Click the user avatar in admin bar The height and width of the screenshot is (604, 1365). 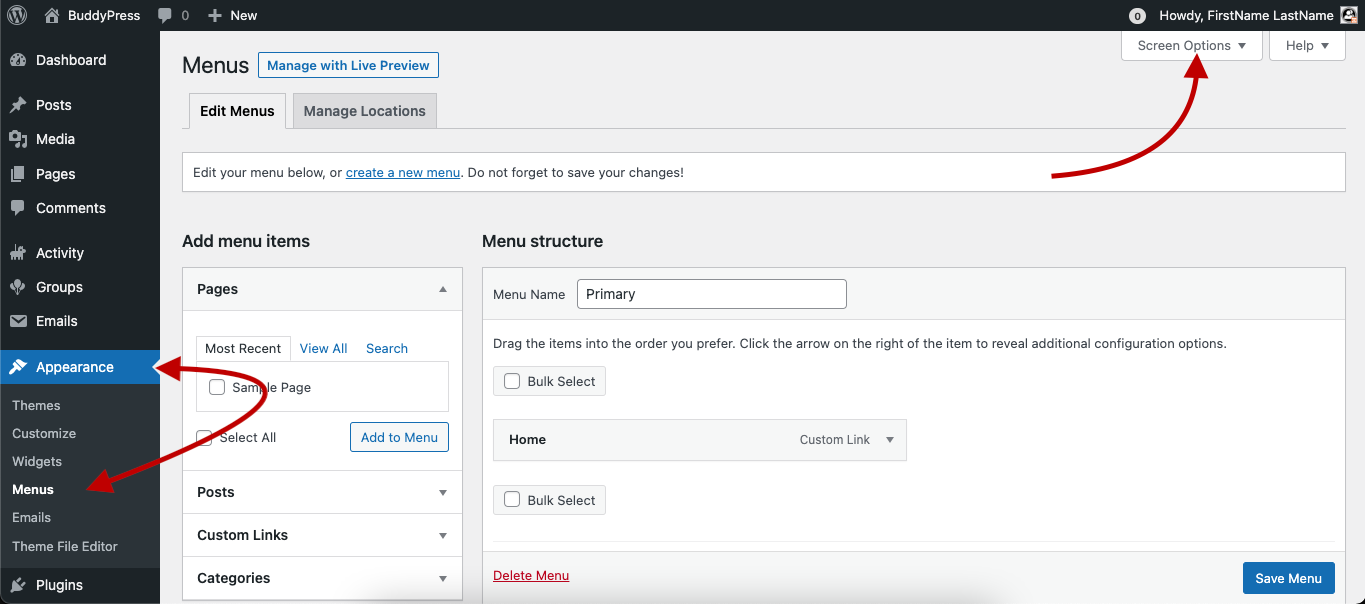[x=1349, y=15]
